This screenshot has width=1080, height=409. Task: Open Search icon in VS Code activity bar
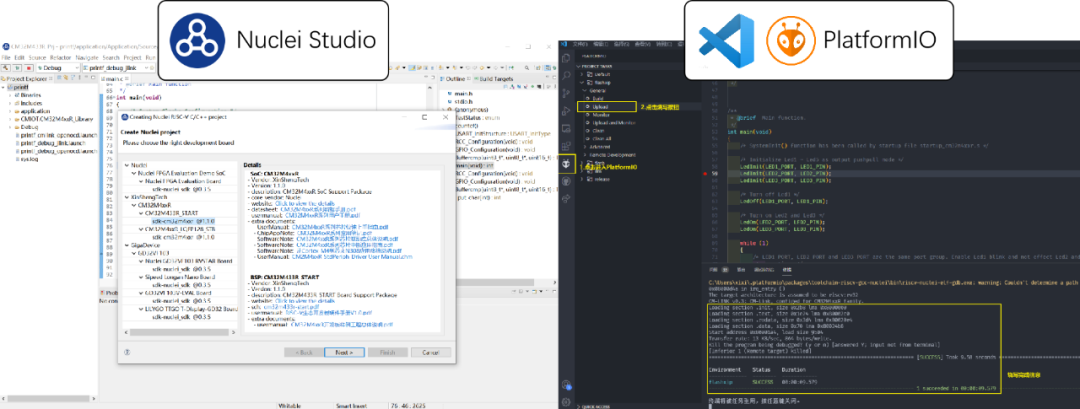coord(566,75)
